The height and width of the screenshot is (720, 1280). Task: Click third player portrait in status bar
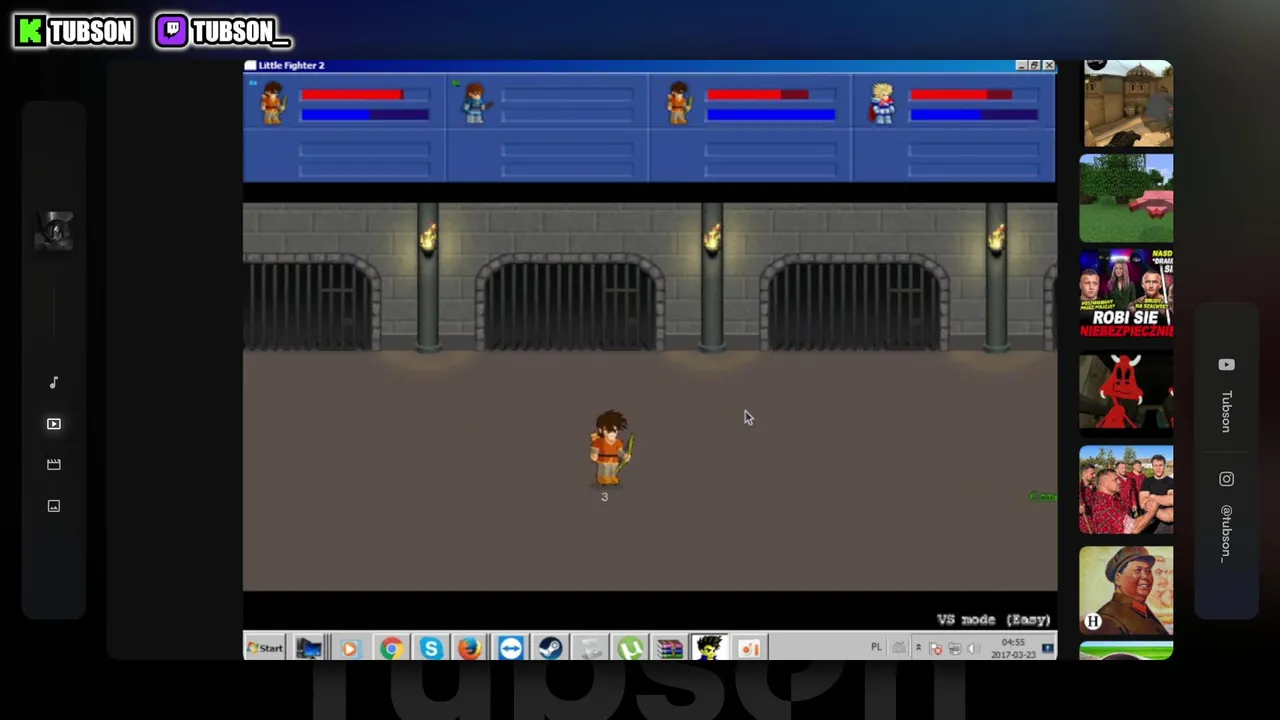click(x=679, y=104)
